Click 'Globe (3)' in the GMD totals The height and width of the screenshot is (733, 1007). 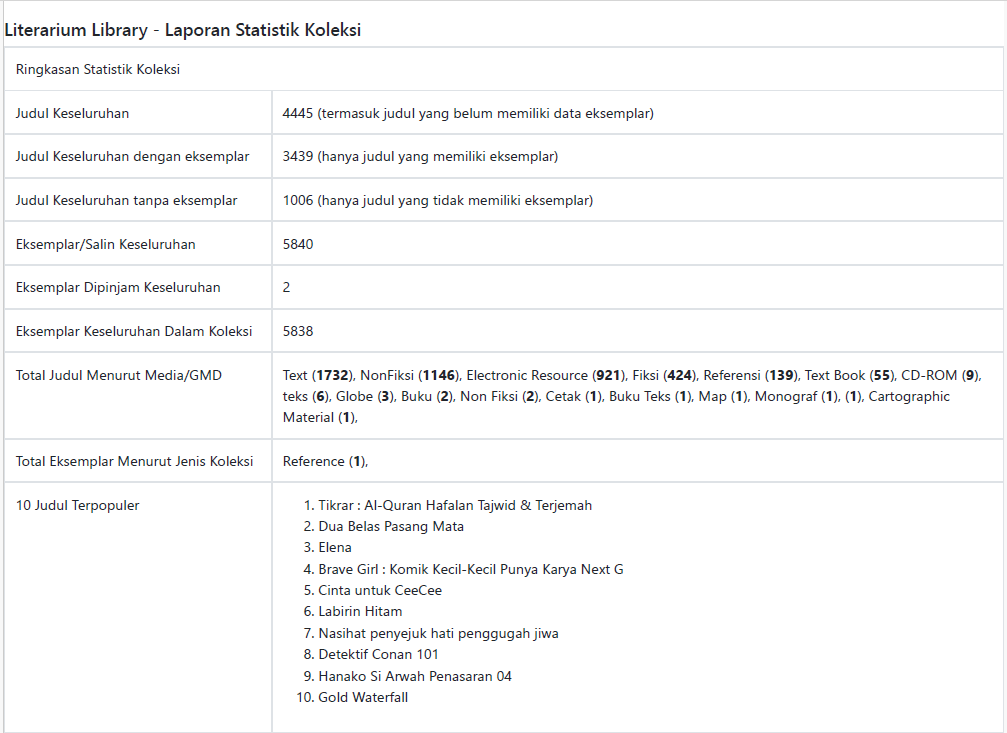364,396
